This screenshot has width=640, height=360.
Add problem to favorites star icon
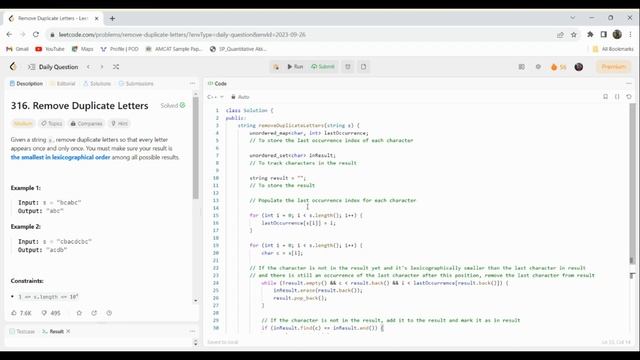(x=79, y=313)
